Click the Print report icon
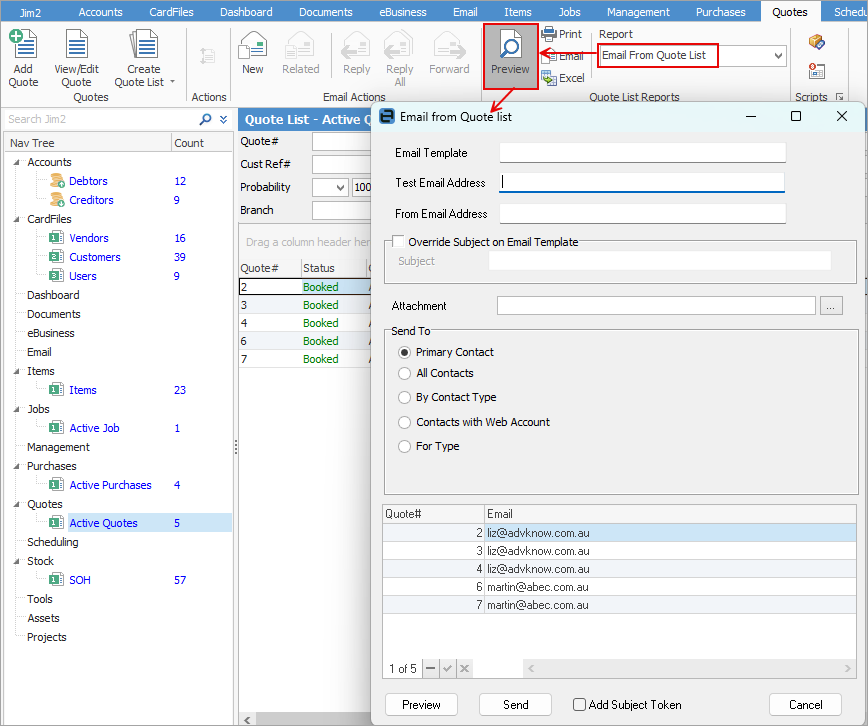This screenshot has height=726, width=868. click(x=550, y=34)
